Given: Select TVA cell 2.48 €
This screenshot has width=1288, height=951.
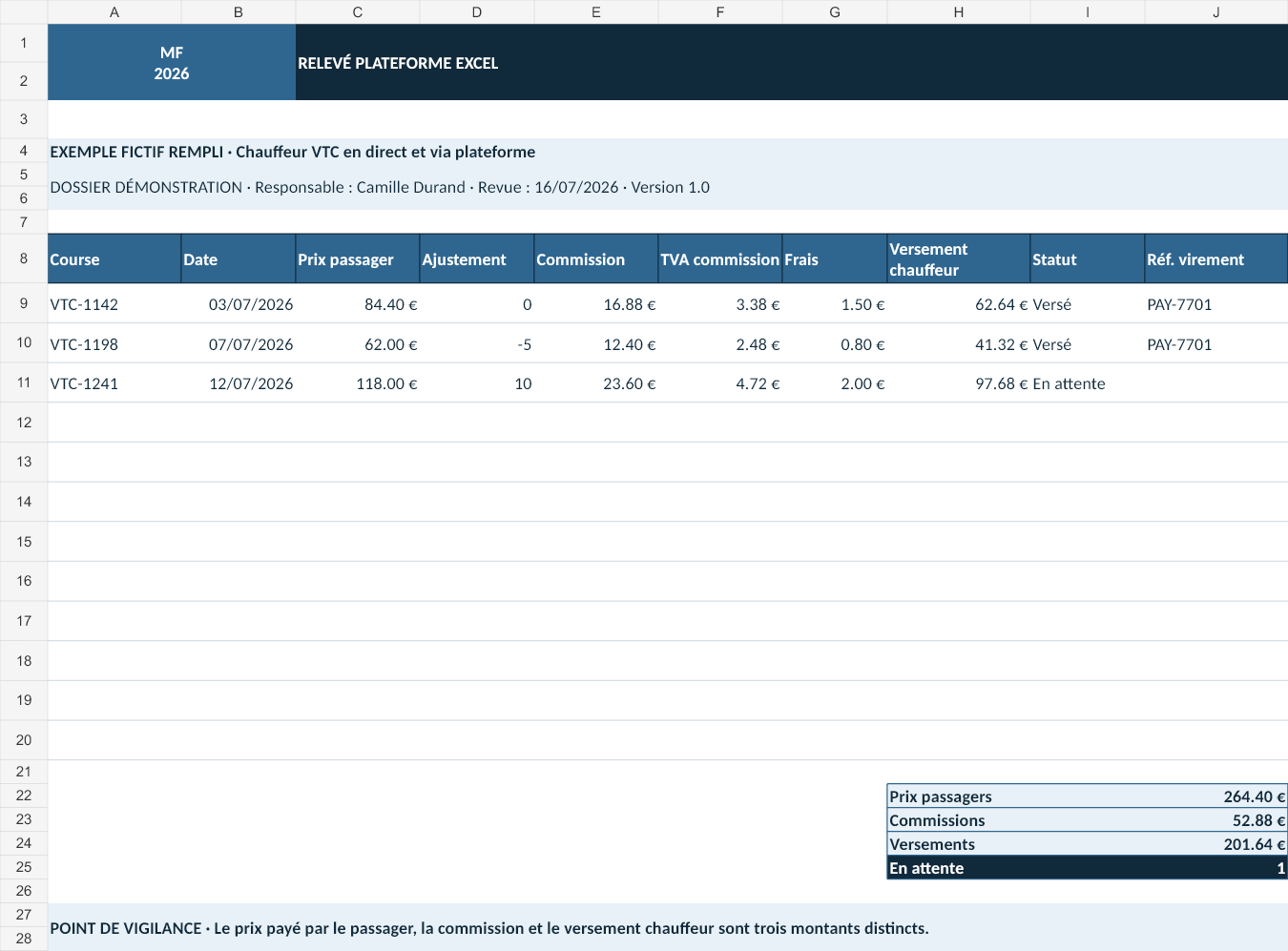Looking at the screenshot, I should [720, 344].
